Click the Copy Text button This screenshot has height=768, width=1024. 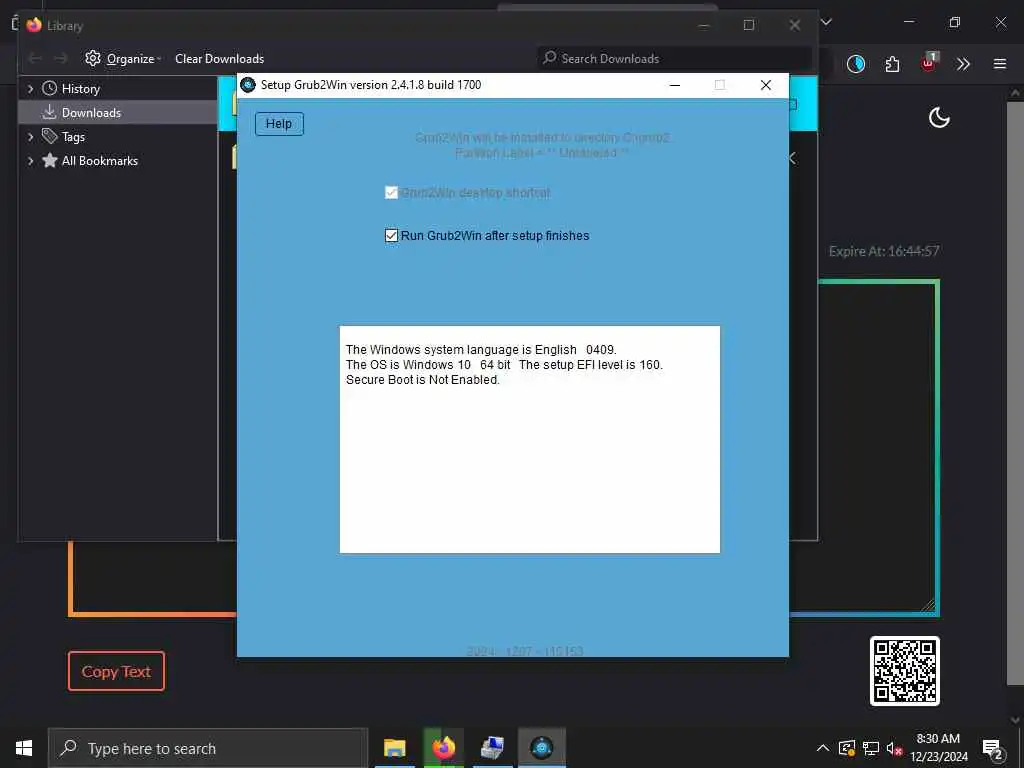click(116, 671)
